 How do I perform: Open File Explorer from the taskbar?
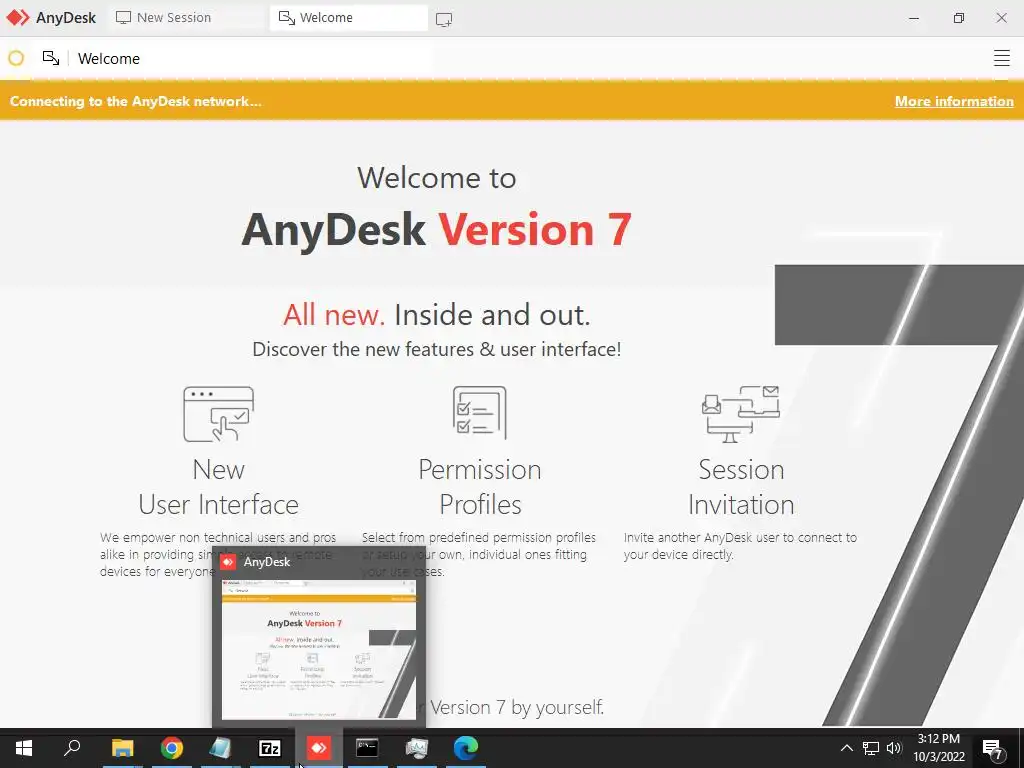[x=122, y=748]
